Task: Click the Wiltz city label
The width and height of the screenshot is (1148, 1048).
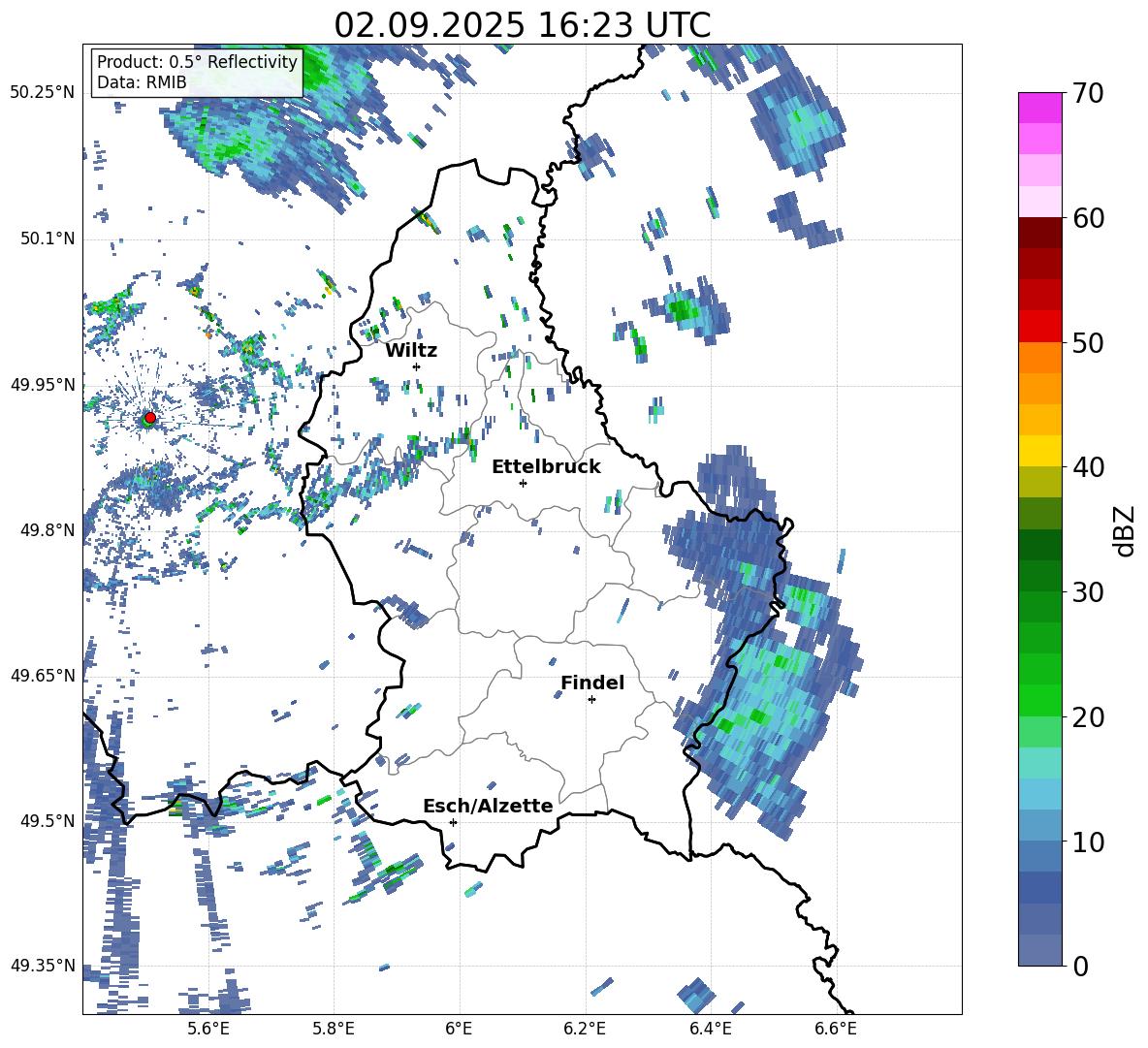Action: point(411,351)
